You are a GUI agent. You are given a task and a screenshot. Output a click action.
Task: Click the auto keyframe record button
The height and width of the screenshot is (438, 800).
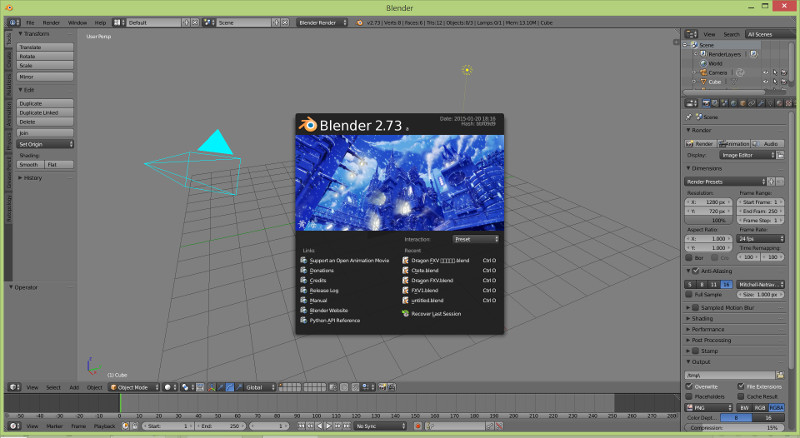[417, 426]
